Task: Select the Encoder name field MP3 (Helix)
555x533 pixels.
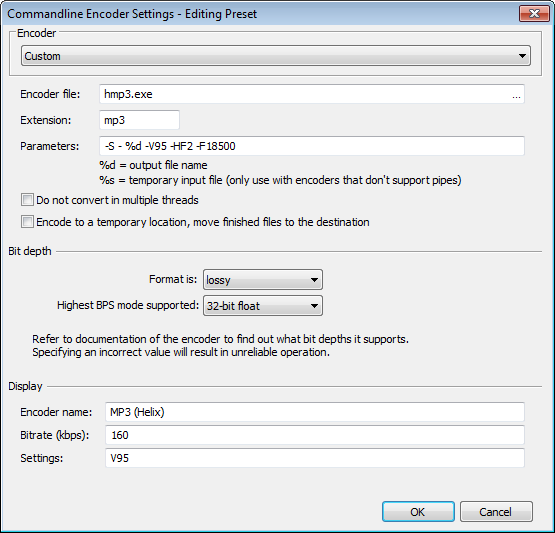Action: click(315, 412)
